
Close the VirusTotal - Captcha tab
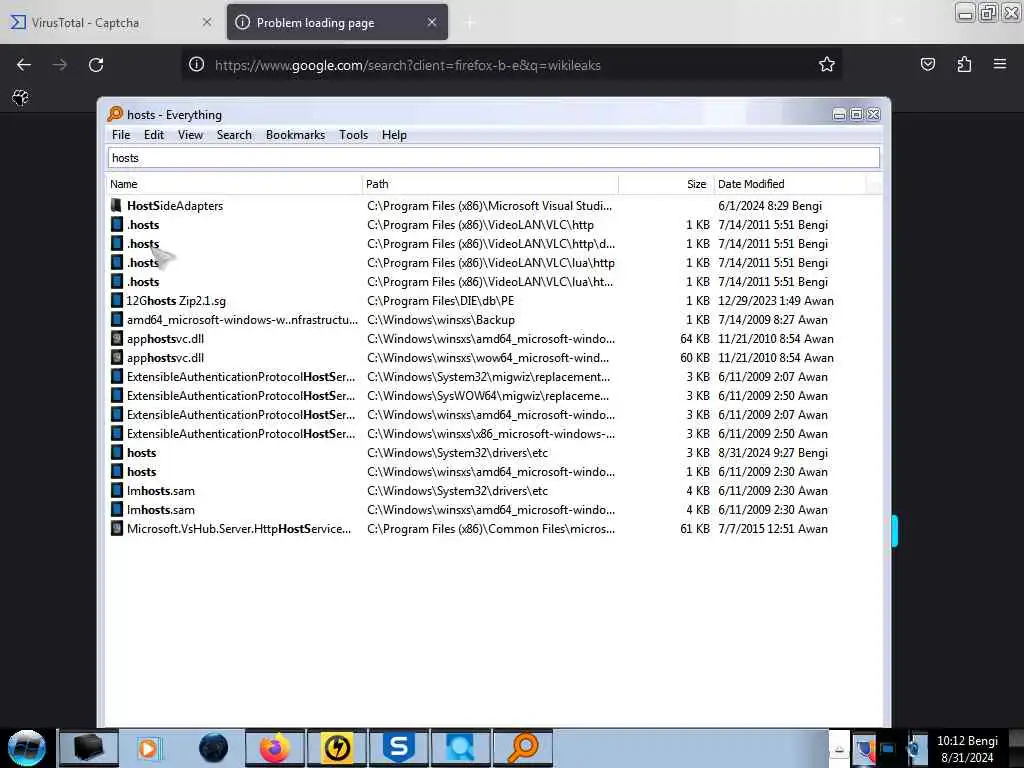[207, 22]
